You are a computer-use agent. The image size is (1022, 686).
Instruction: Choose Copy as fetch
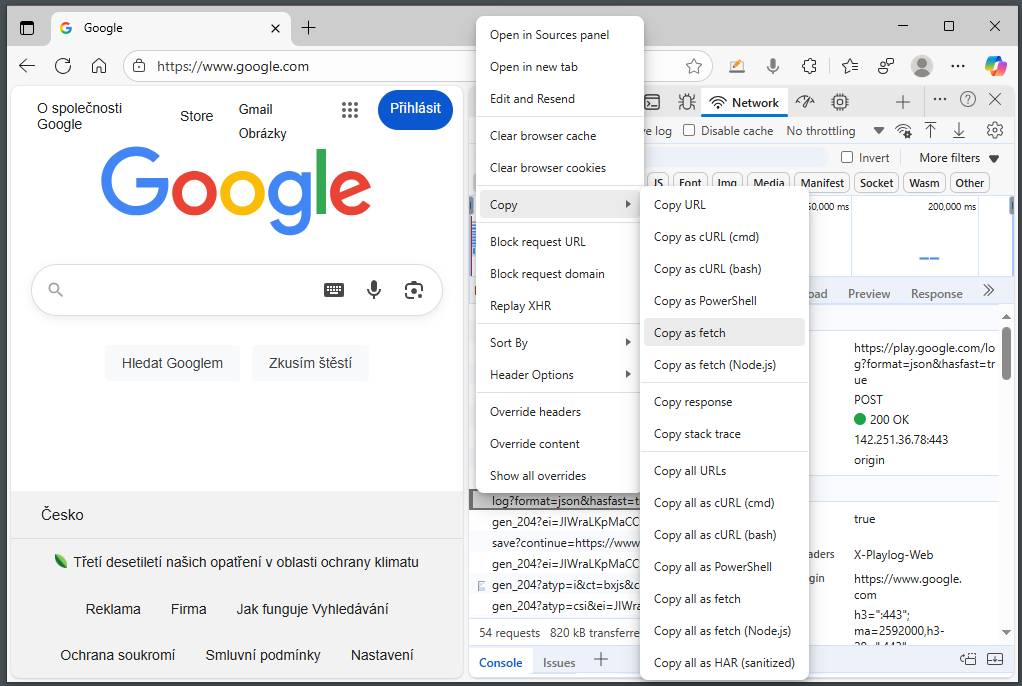click(724, 333)
